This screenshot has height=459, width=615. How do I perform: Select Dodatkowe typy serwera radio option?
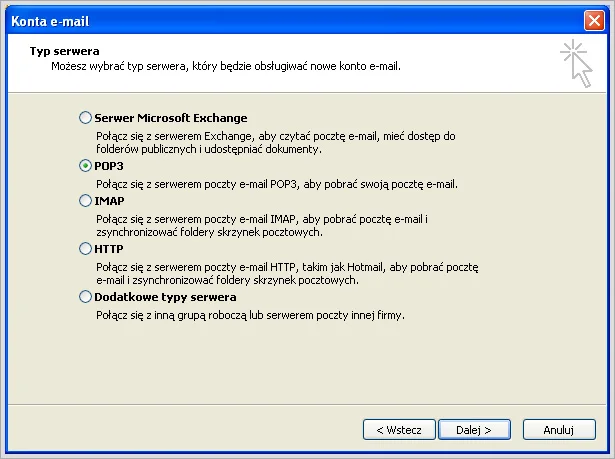click(x=85, y=297)
